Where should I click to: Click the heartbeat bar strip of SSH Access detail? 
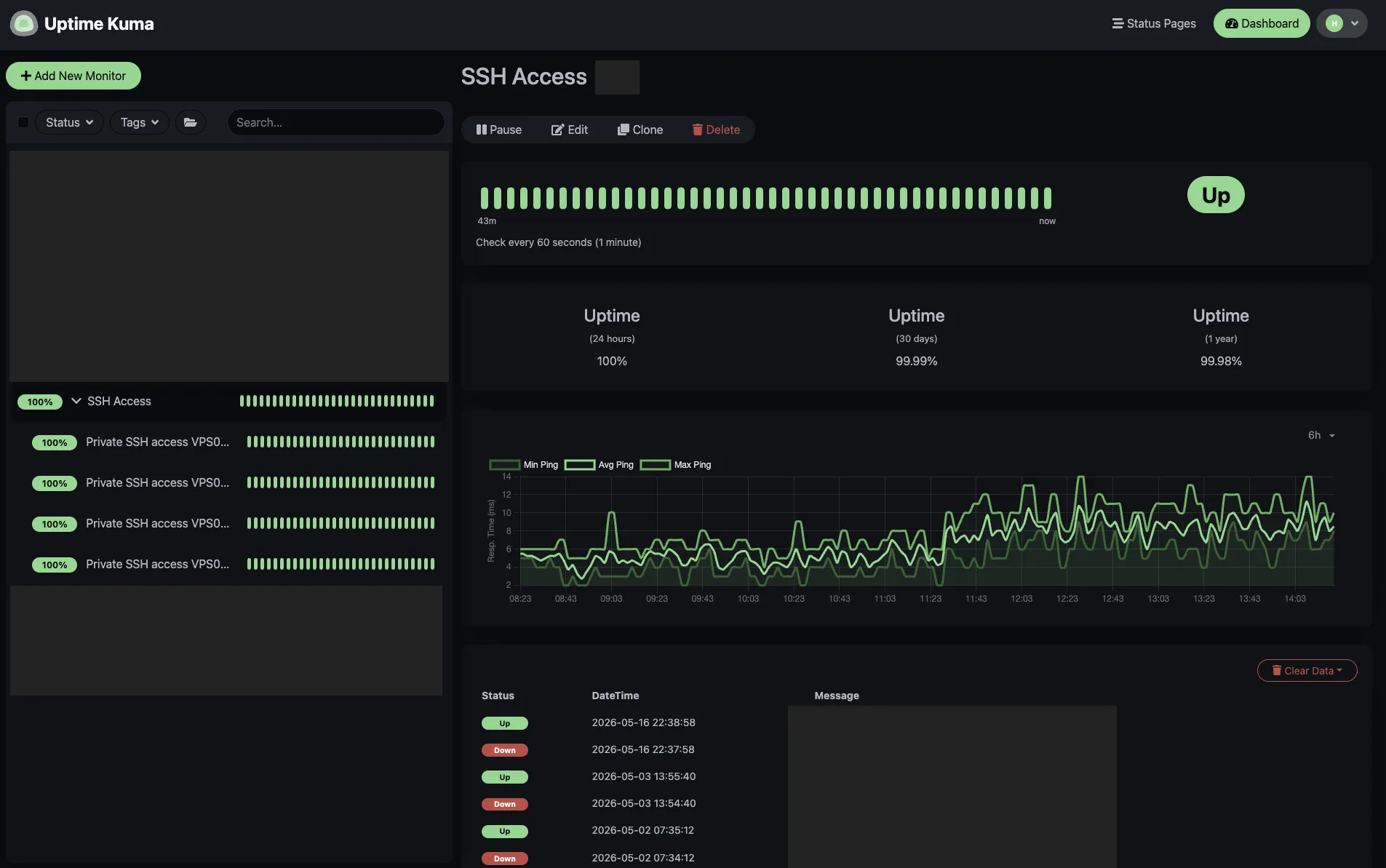coord(765,198)
